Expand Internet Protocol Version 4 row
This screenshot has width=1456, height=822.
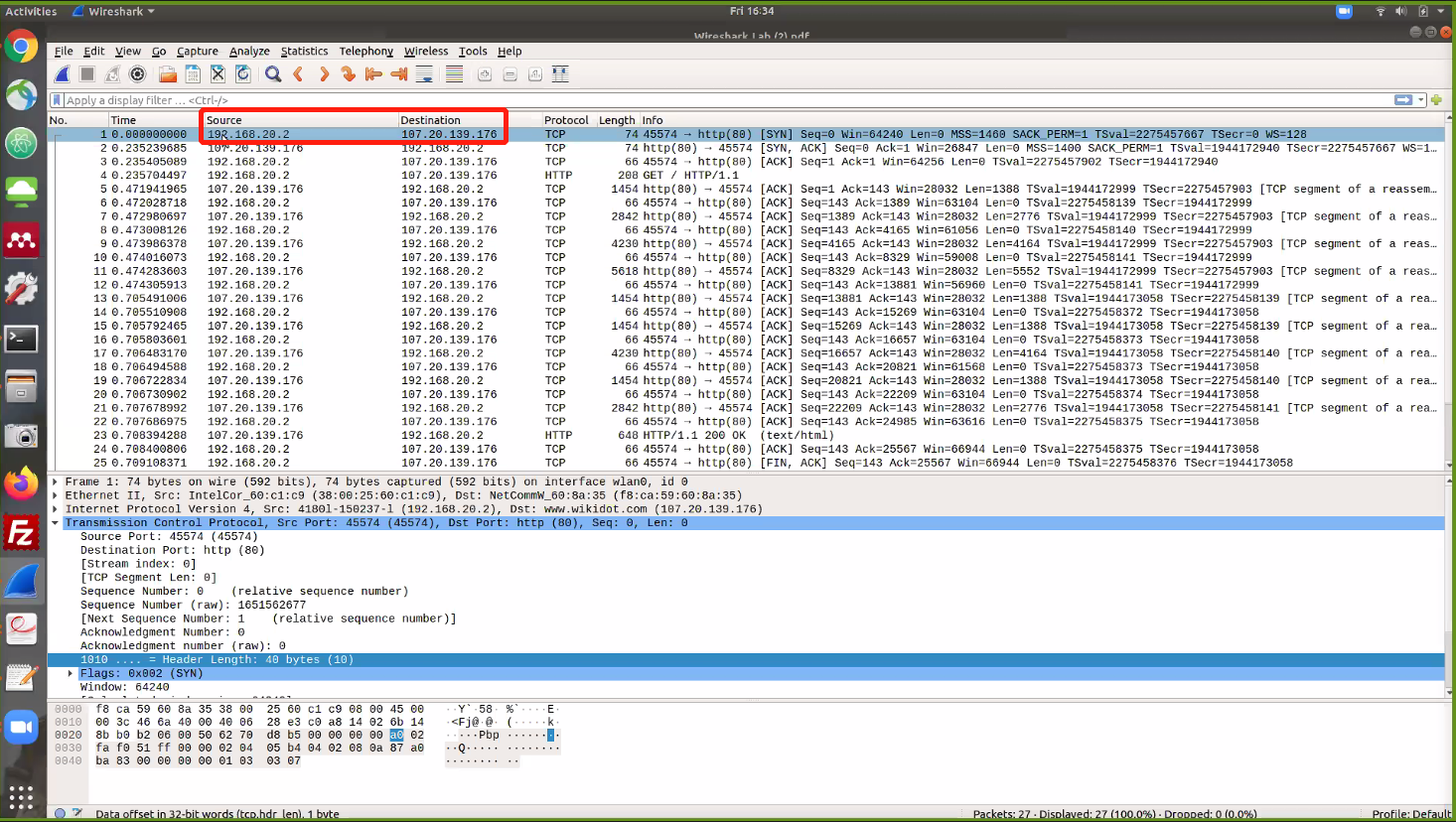click(x=56, y=509)
